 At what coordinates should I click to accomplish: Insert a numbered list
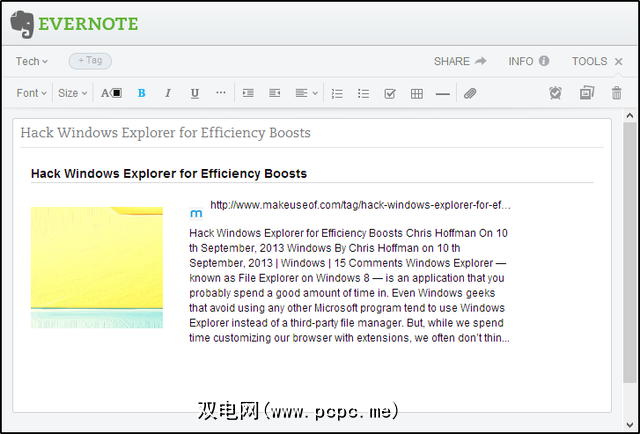(337, 94)
